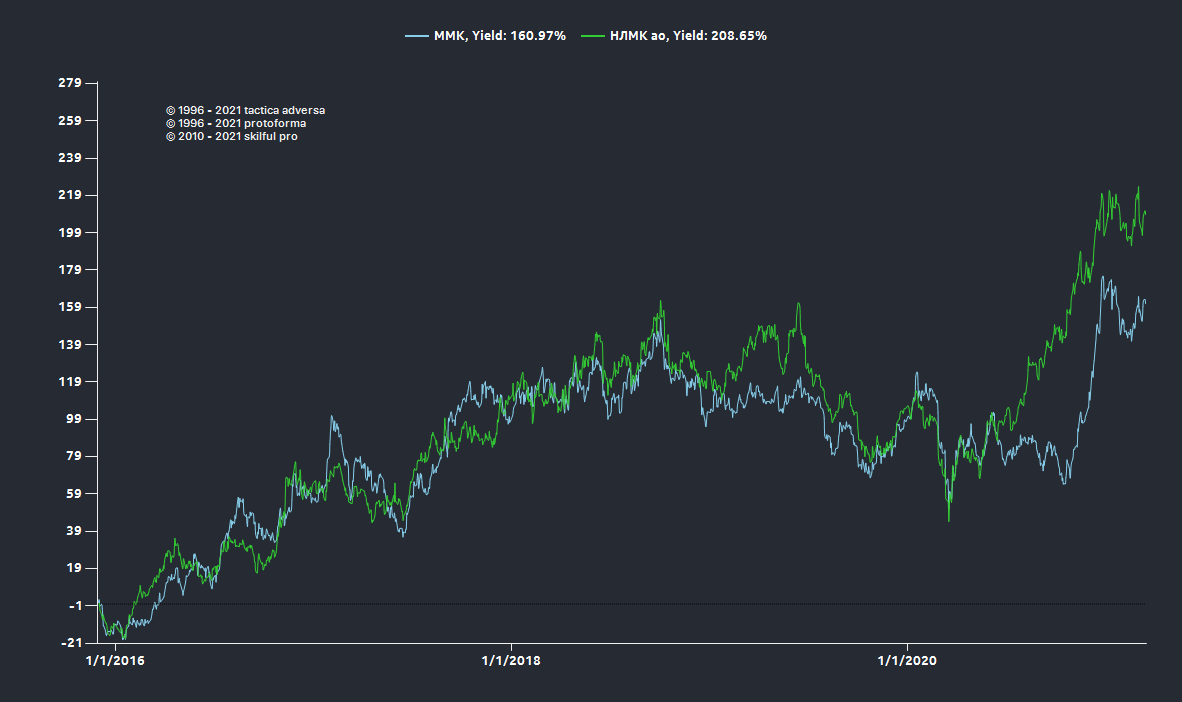Click the 279 y-axis label
Viewport: 1182px width, 702px height.
tap(70, 83)
